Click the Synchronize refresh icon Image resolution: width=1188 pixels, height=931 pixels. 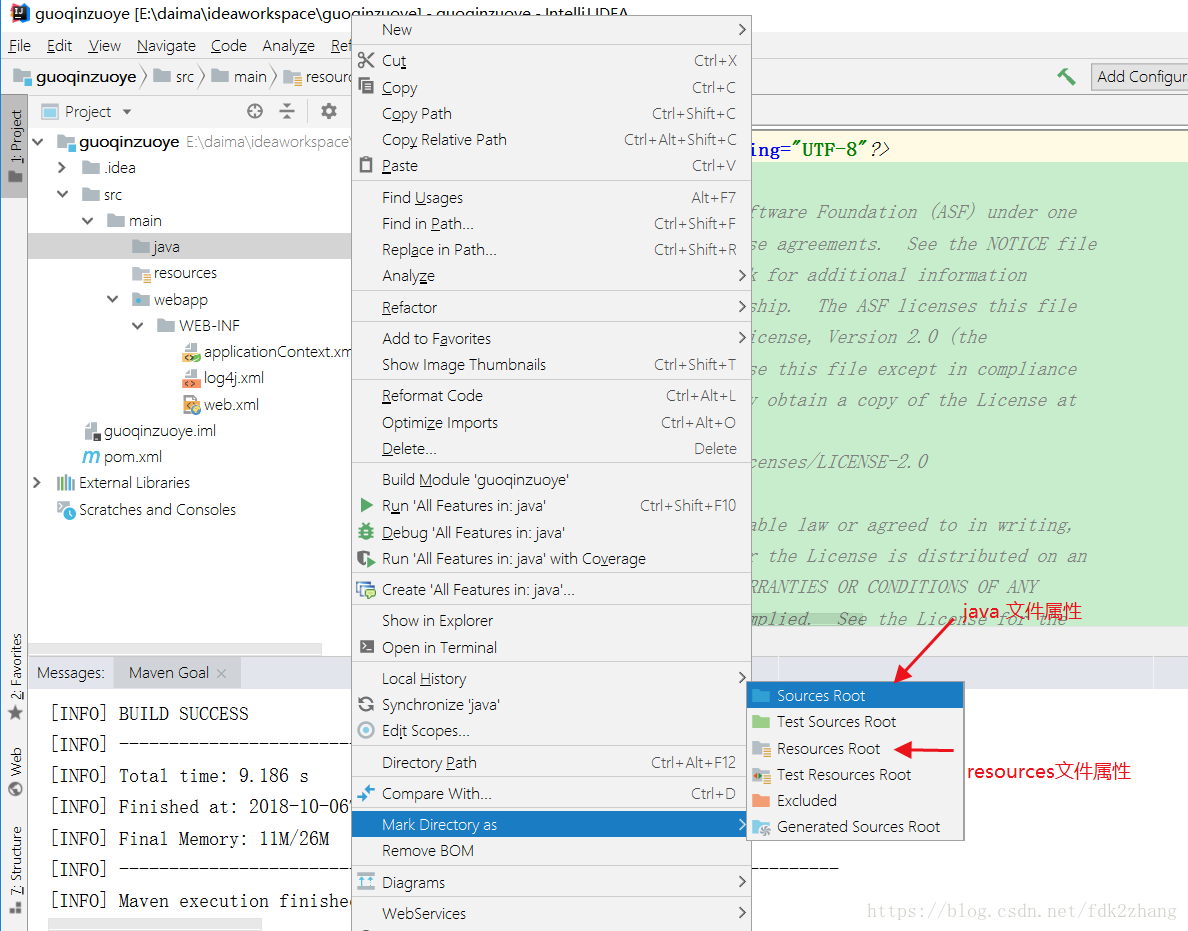click(366, 704)
